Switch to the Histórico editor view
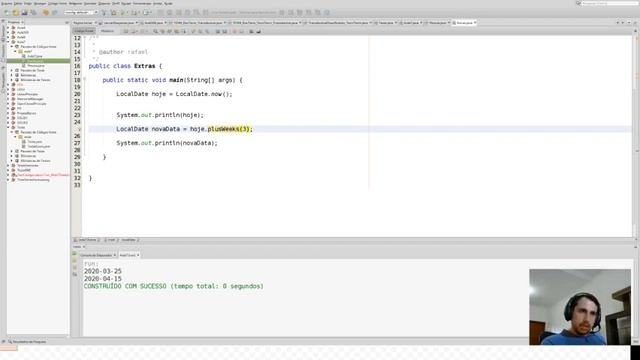 pyautogui.click(x=107, y=31)
